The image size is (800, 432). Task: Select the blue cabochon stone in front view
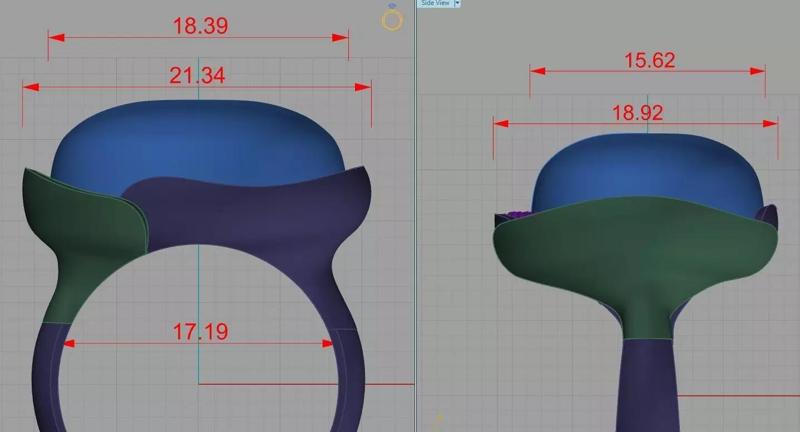[199, 143]
